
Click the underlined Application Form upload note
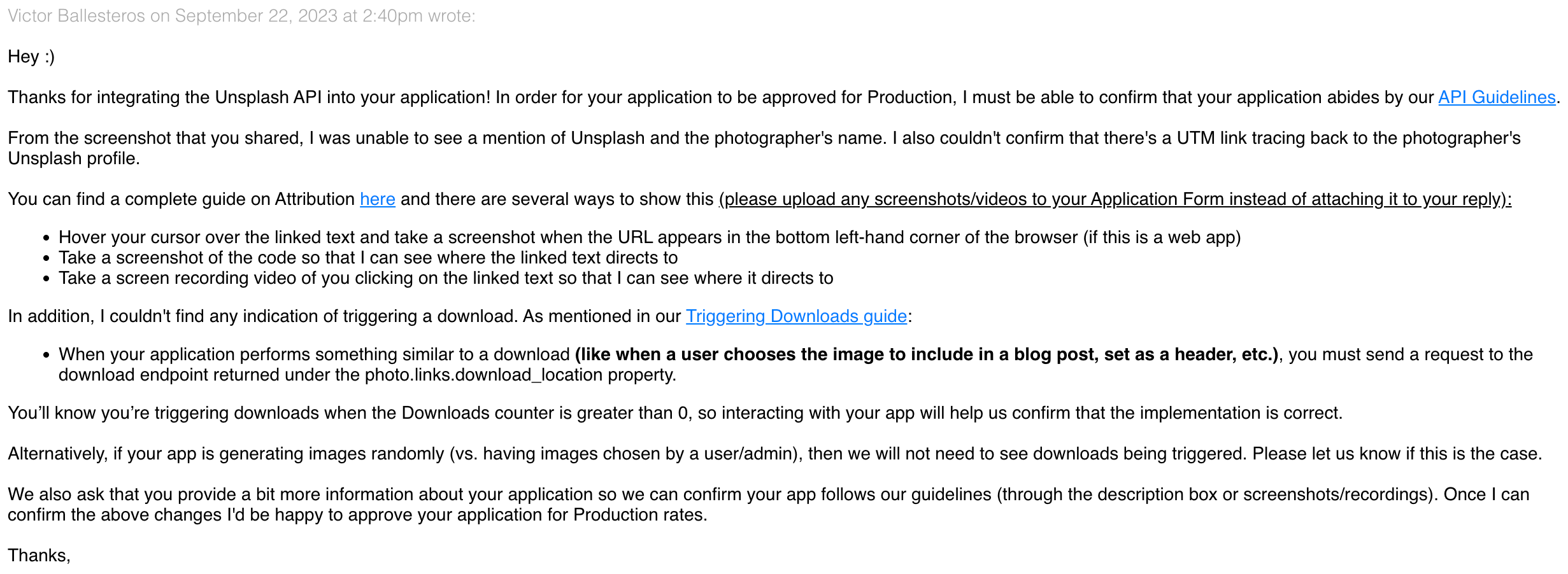pos(1115,199)
